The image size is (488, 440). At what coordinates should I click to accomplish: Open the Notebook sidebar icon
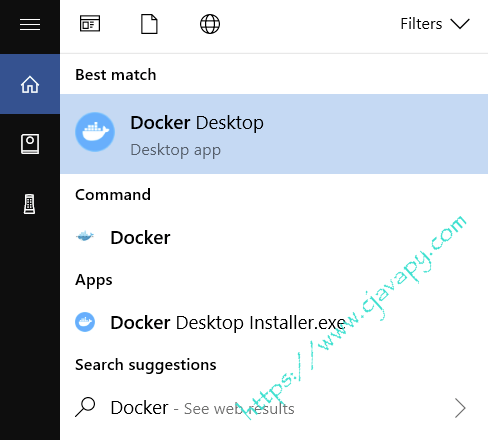(x=30, y=144)
